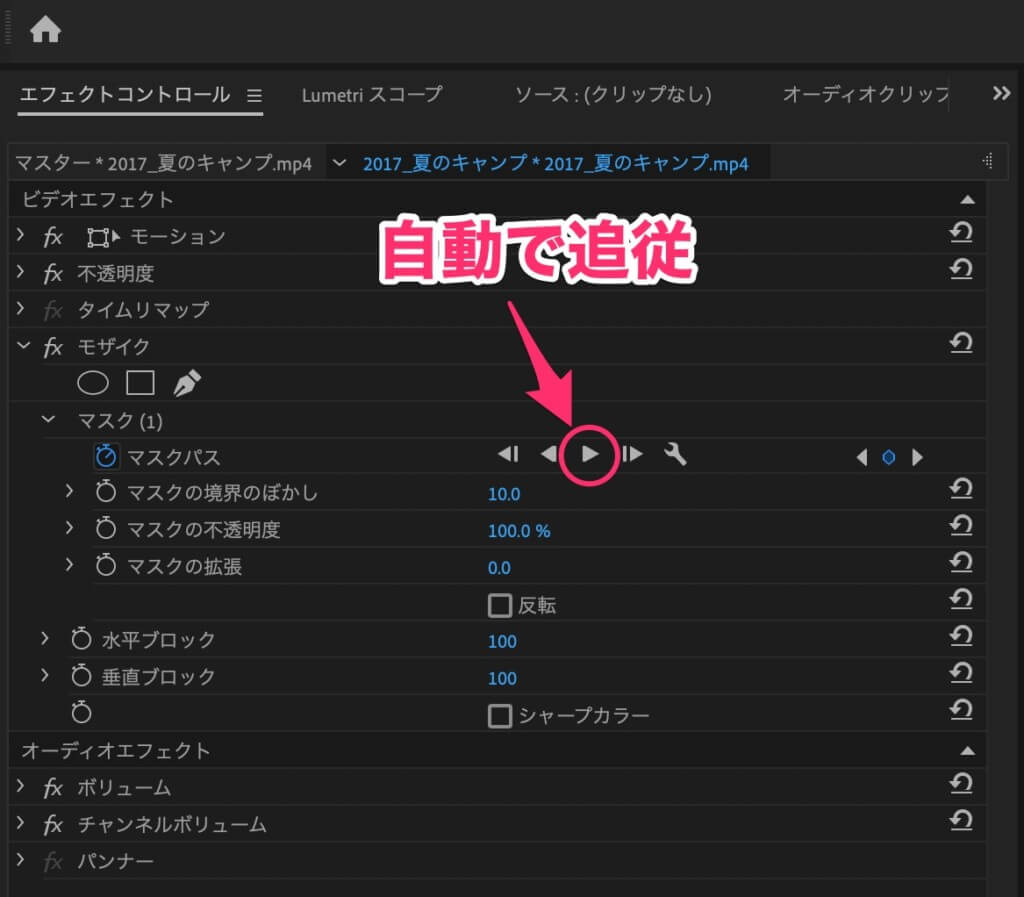Screen dimensions: 1024x897
Task: Open mask tracking settings wrench
Action: (x=676, y=455)
